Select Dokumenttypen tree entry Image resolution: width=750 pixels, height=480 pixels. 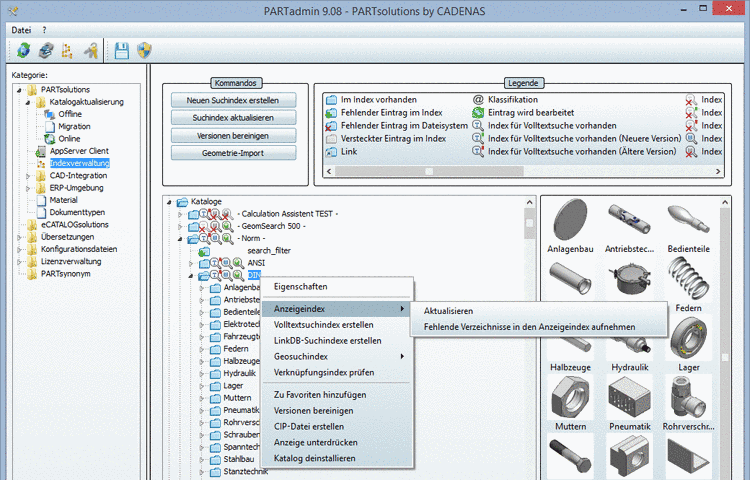click(77, 212)
